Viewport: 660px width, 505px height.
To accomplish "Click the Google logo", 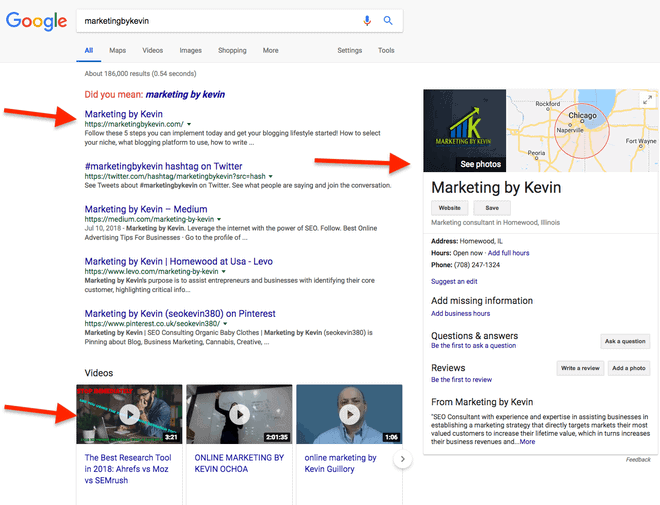I will point(36,21).
